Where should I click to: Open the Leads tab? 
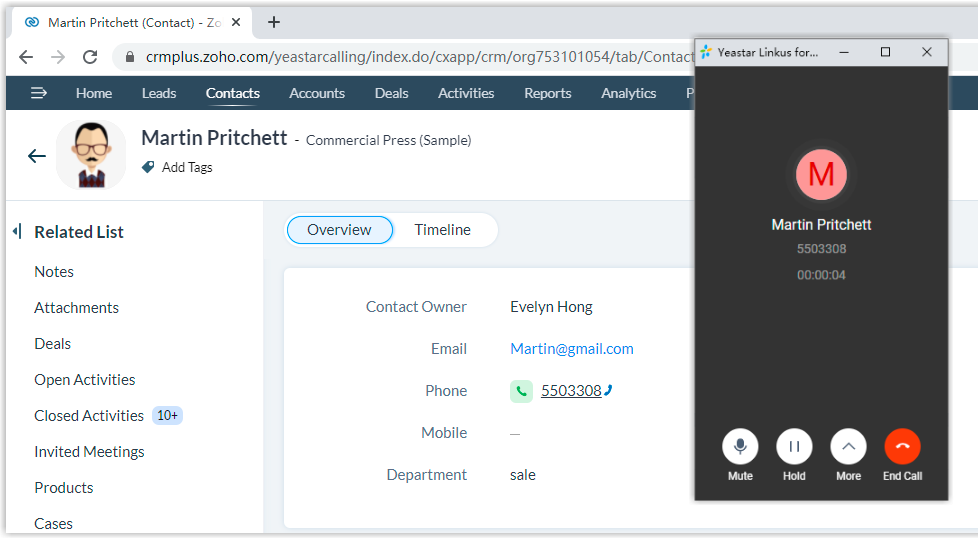159,93
